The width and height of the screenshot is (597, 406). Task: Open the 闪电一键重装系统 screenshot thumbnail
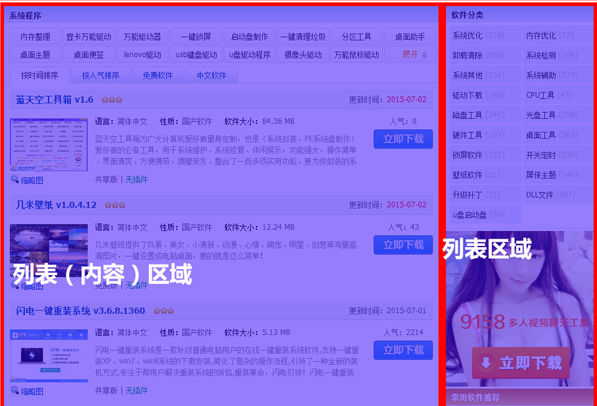[x=49, y=356]
